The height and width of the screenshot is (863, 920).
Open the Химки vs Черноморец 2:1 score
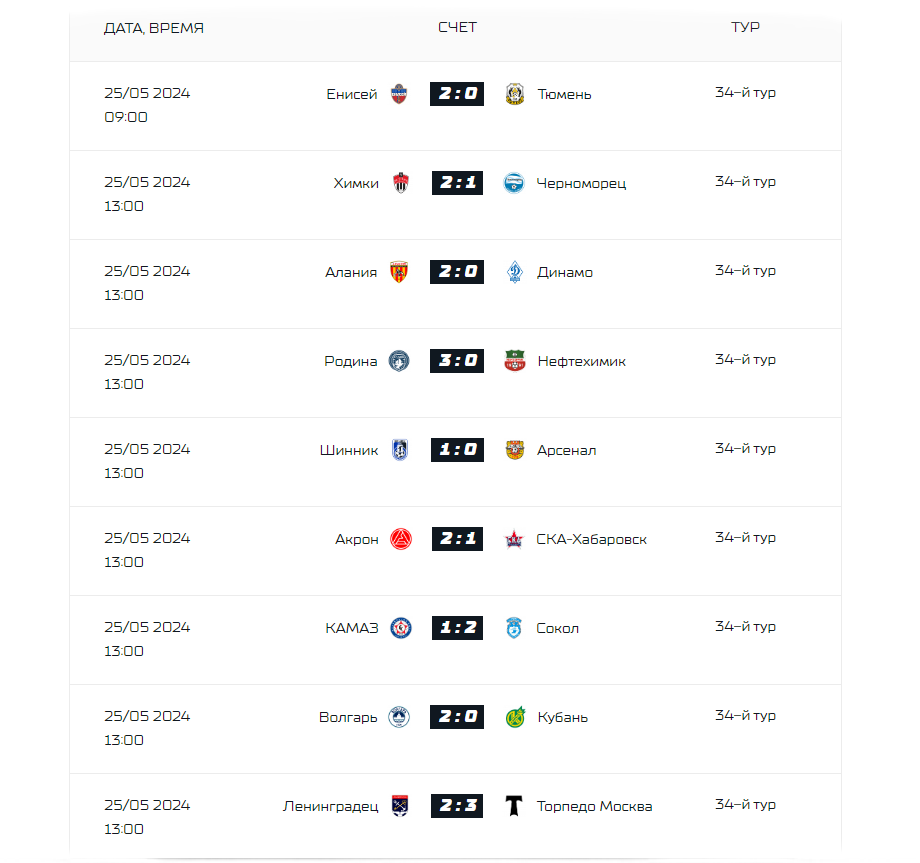coord(458,183)
